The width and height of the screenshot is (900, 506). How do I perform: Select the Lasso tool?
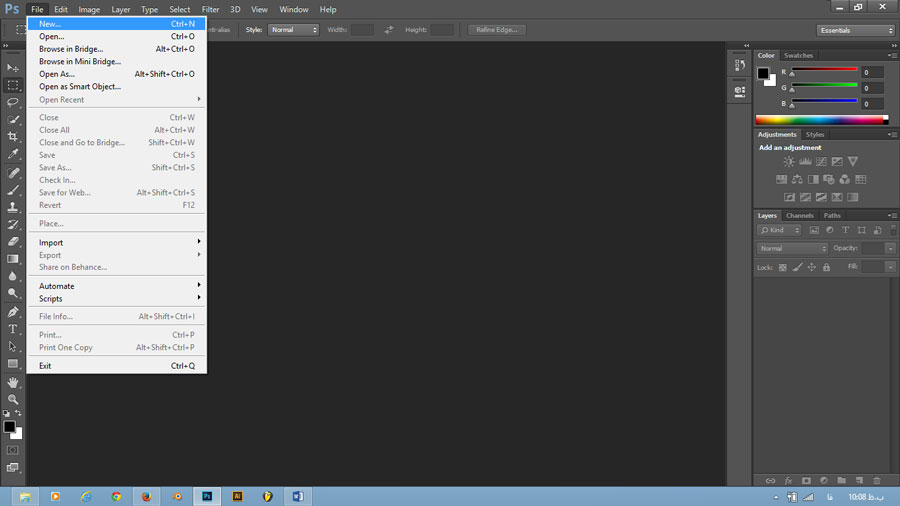coord(13,102)
